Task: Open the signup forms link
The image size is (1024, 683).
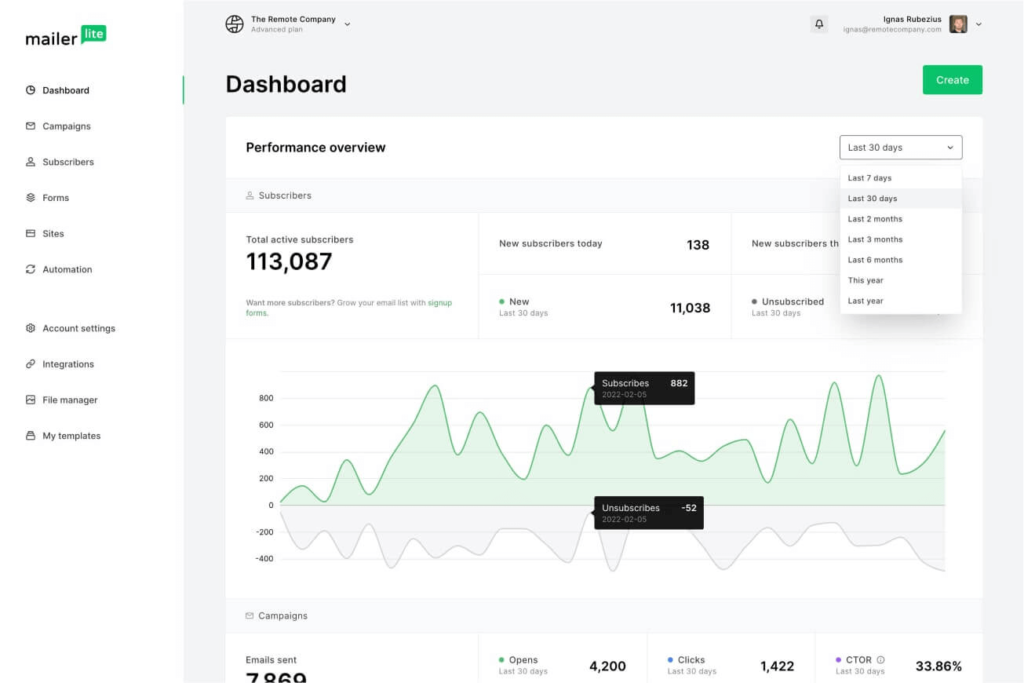Action: pyautogui.click(x=440, y=302)
